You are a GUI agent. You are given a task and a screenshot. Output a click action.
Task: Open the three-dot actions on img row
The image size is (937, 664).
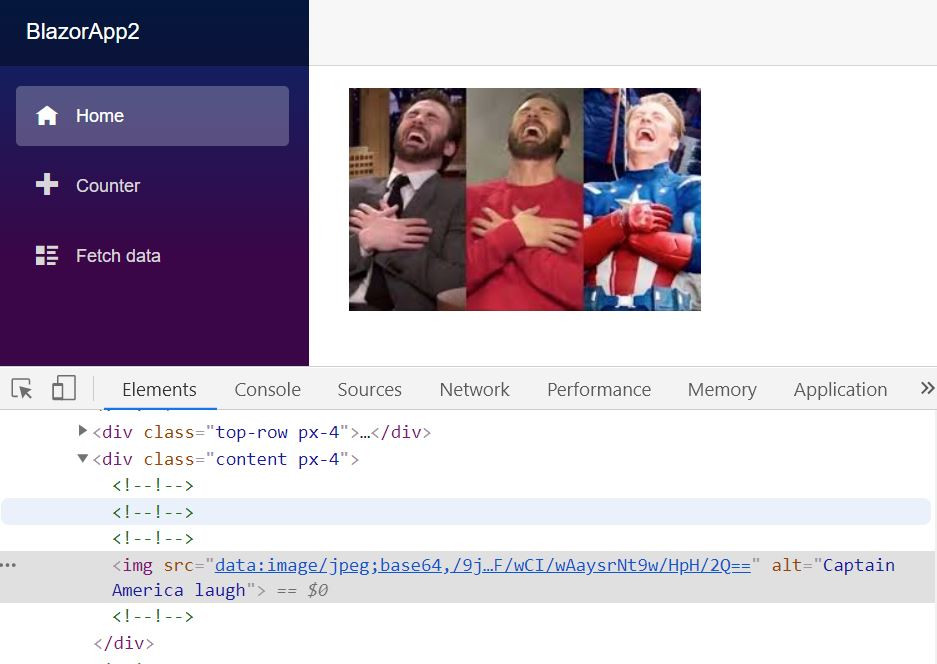coord(8,565)
